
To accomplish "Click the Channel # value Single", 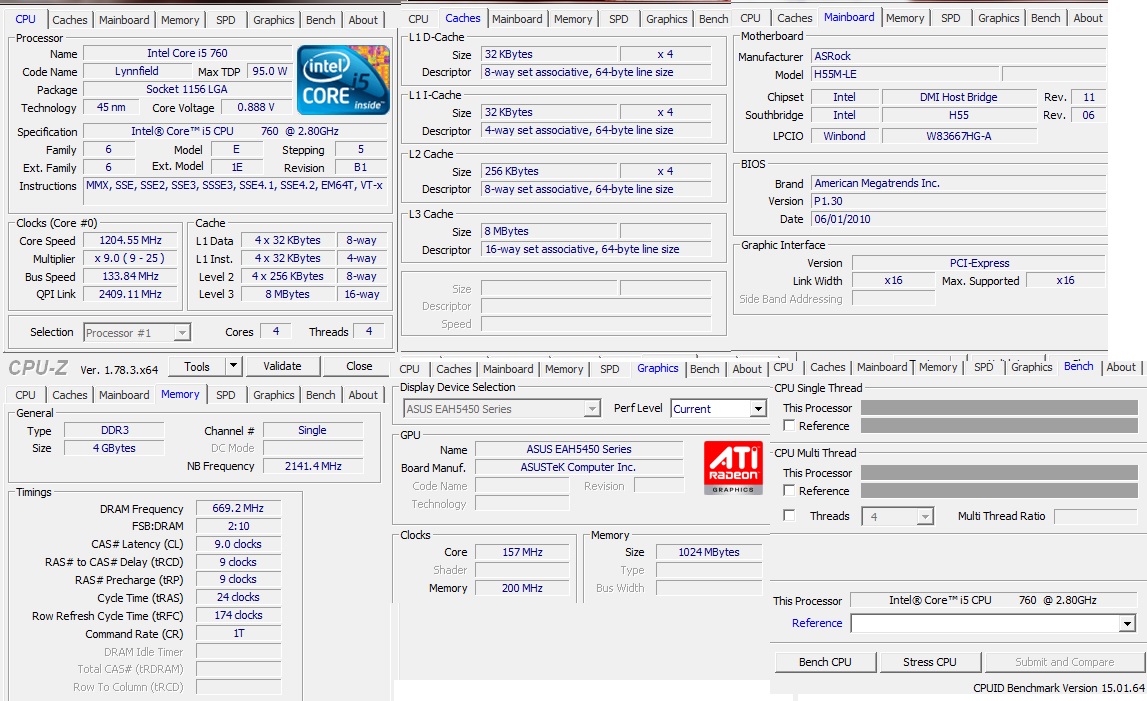I will pyautogui.click(x=313, y=430).
